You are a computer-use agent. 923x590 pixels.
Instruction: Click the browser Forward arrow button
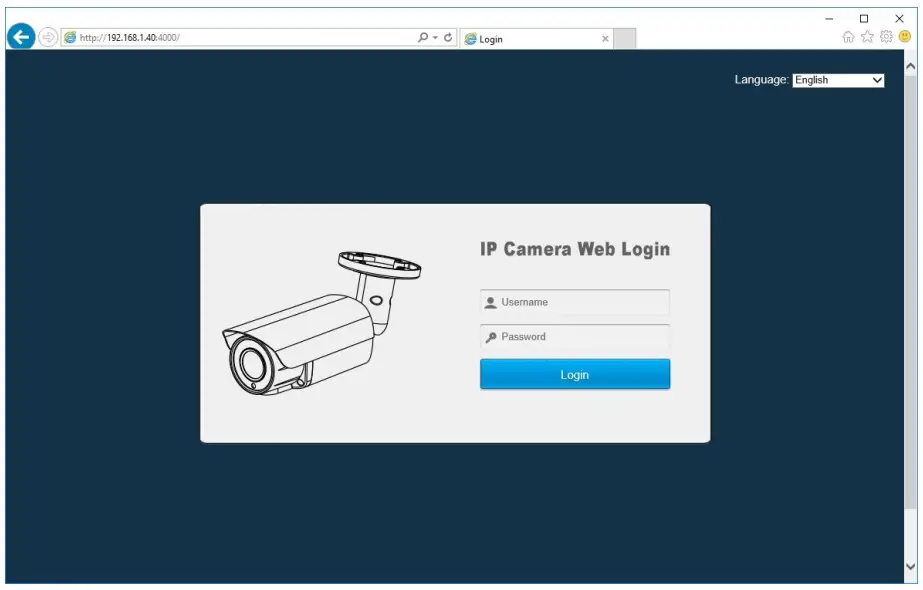click(48, 37)
